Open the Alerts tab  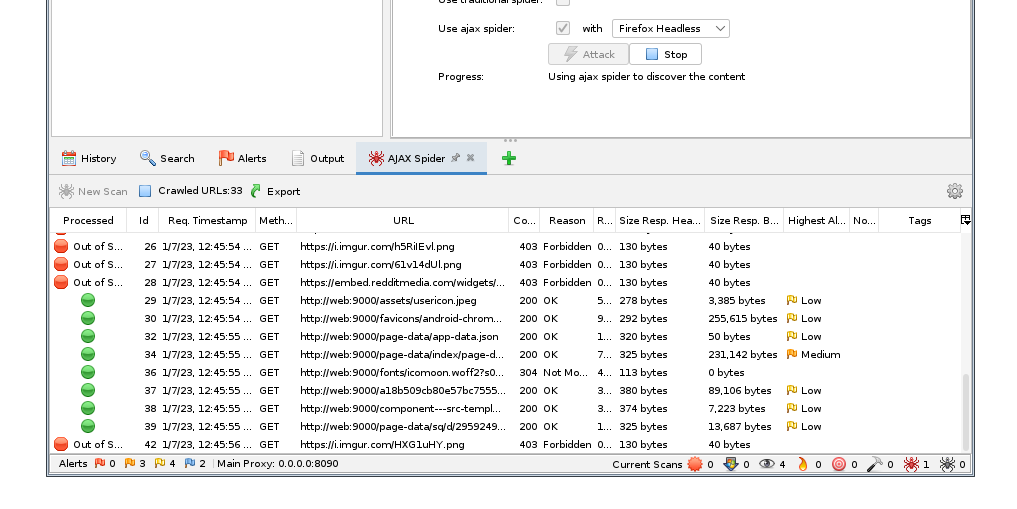coord(242,158)
